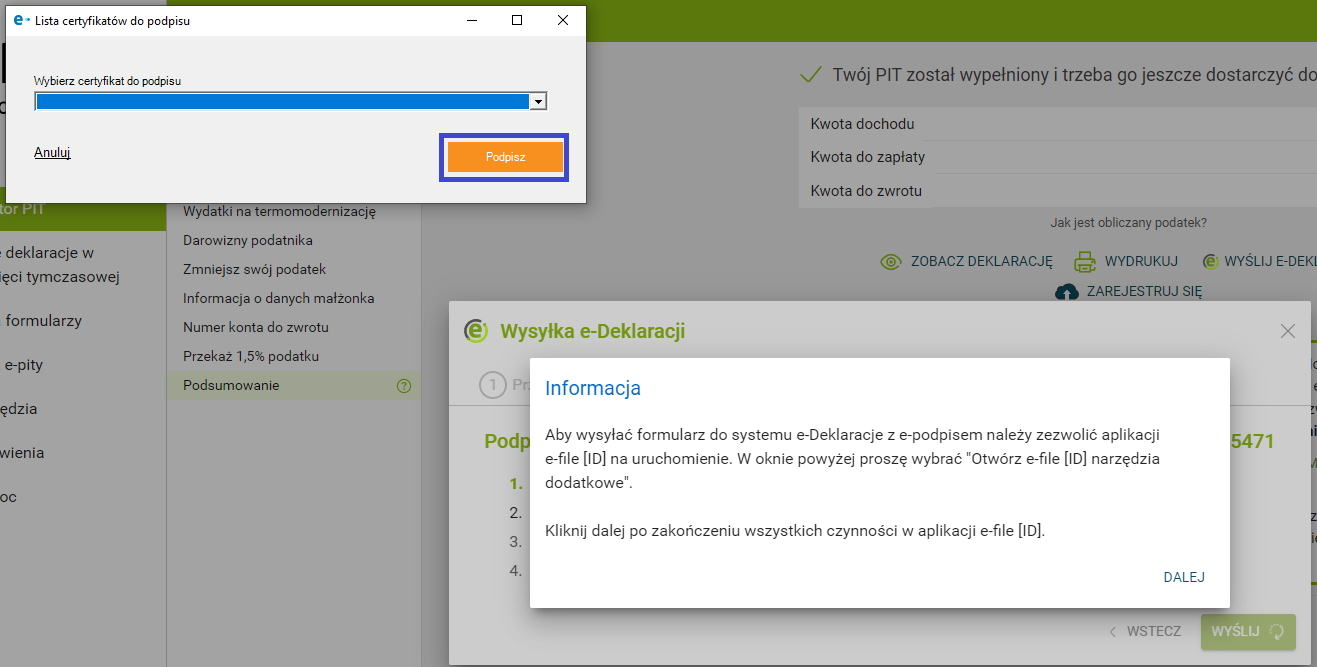Click the Anuluj link
1317x667 pixels.
[52, 153]
